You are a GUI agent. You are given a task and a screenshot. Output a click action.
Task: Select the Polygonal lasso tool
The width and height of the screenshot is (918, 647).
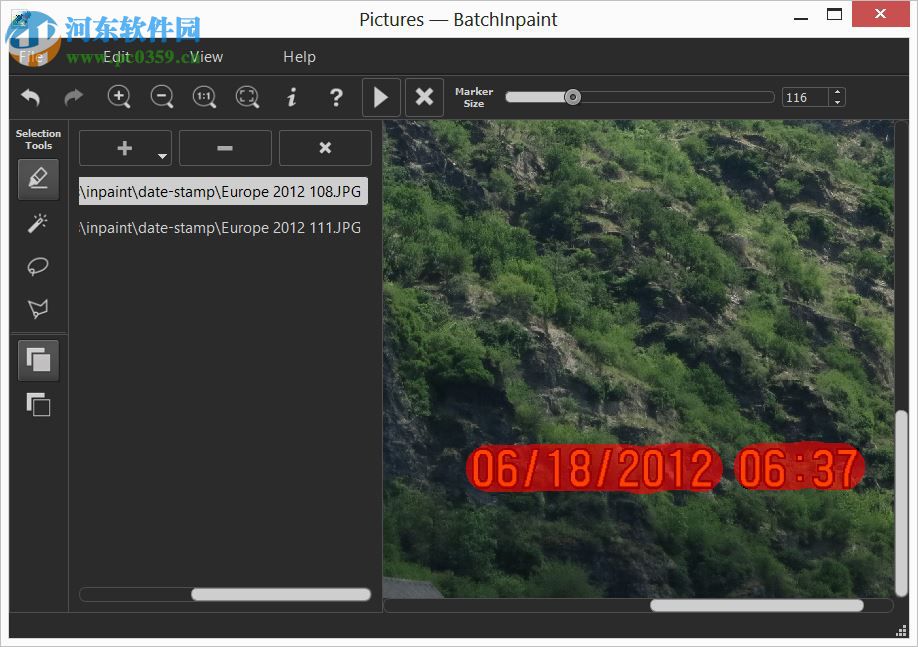tap(38, 309)
